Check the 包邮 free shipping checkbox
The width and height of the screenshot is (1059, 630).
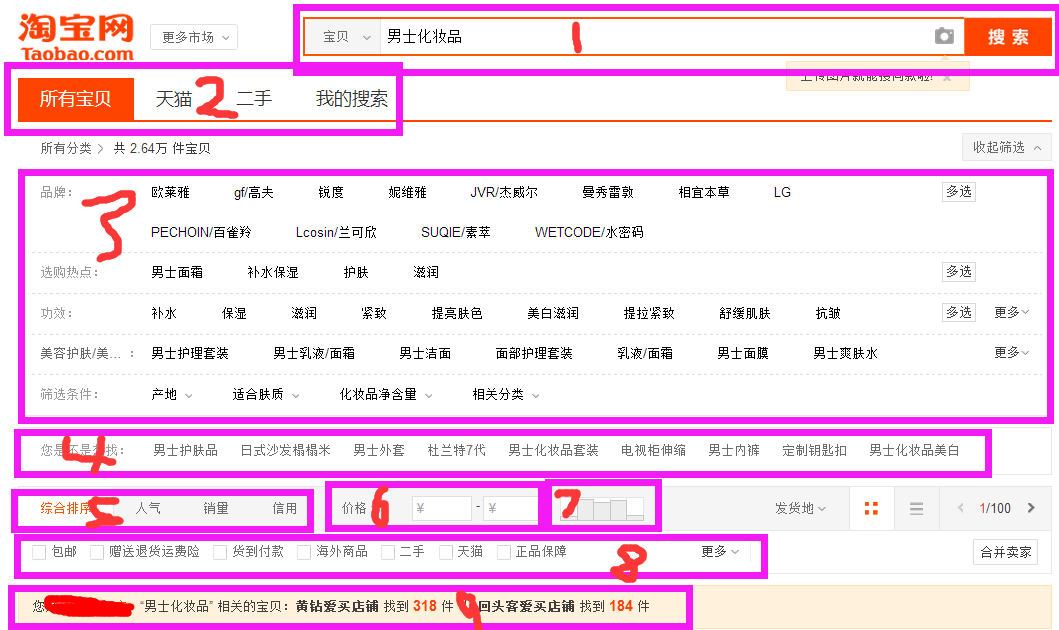(39, 552)
